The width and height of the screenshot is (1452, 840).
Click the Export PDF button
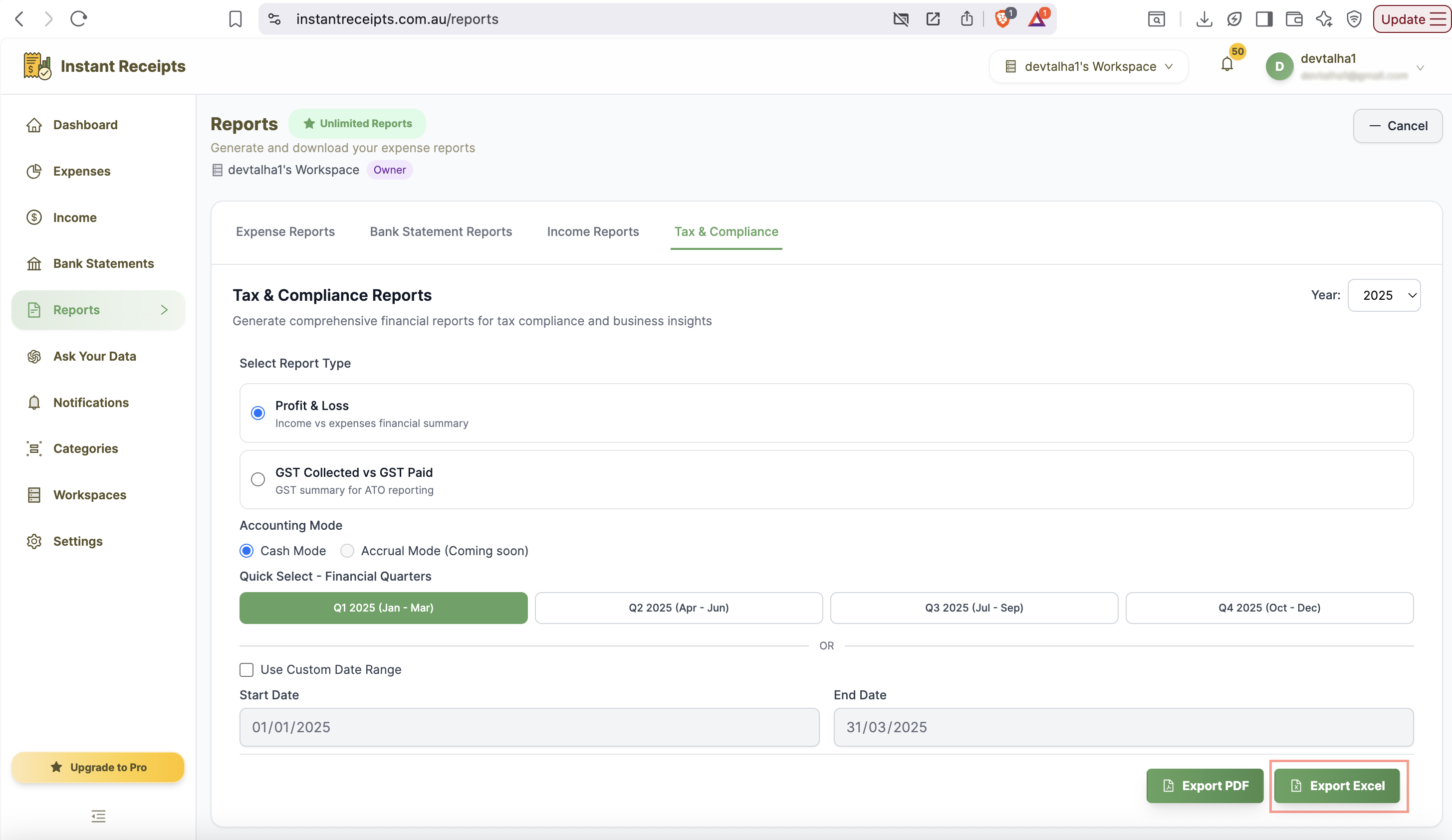click(x=1205, y=785)
